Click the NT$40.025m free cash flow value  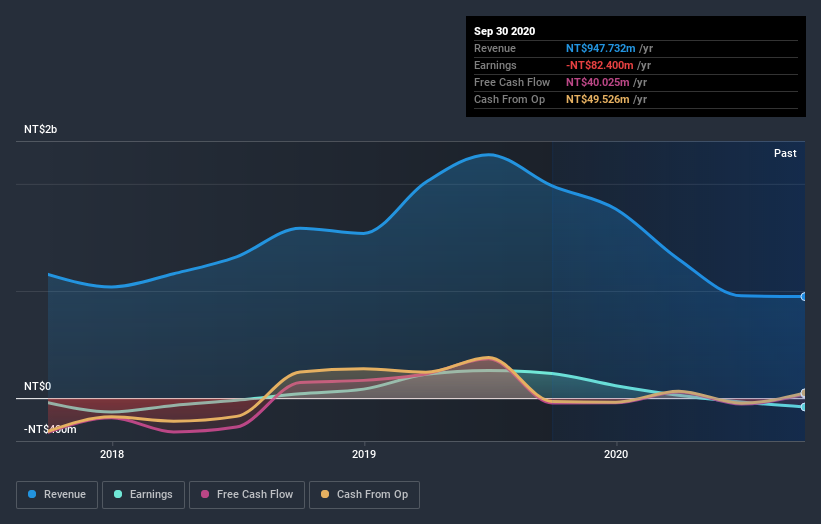click(597, 82)
